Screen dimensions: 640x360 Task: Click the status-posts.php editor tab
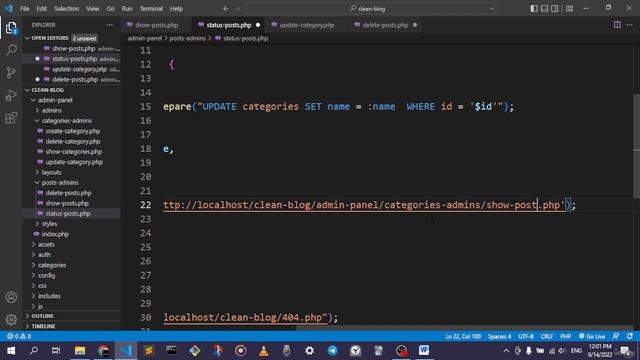(x=229, y=25)
